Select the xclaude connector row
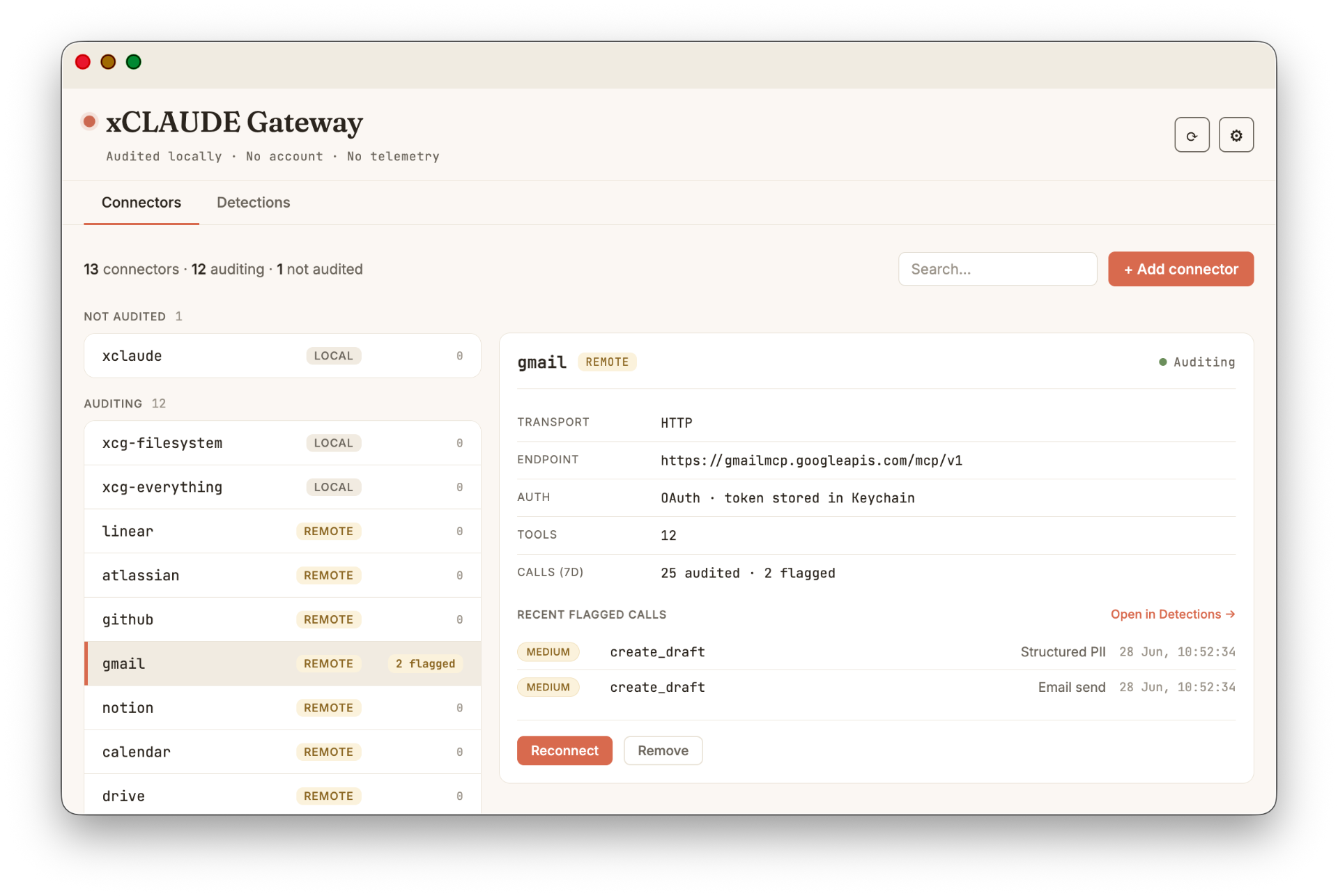Image resolution: width=1338 pixels, height=896 pixels. coord(282,356)
